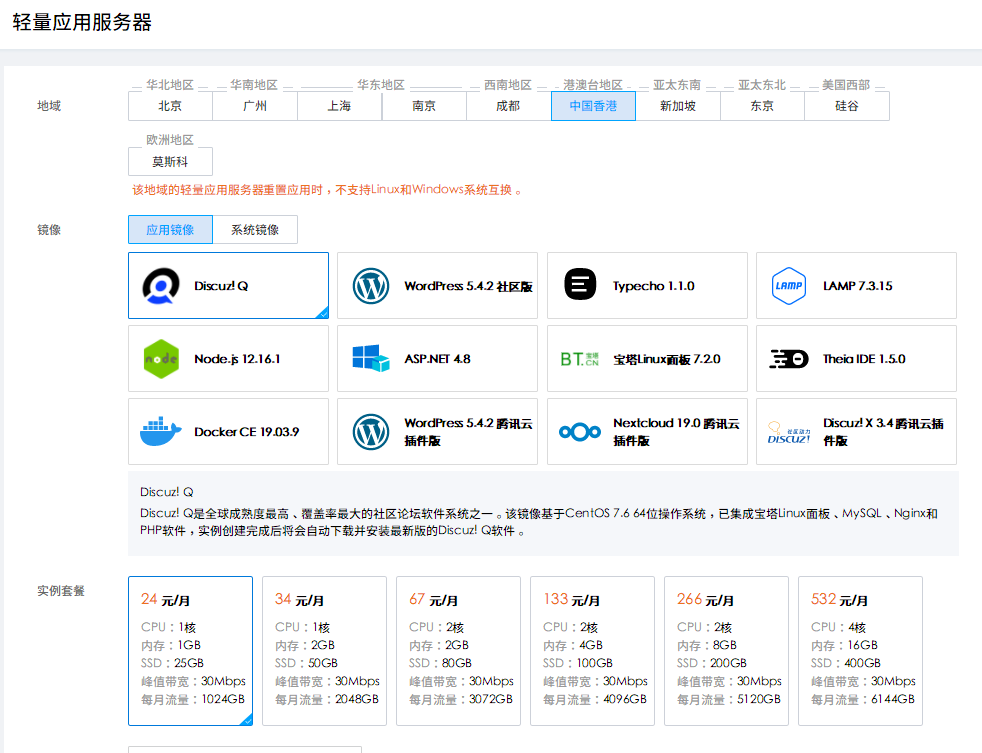Click the Theia IDE logo icon
The width and height of the screenshot is (982, 753).
coord(788,359)
